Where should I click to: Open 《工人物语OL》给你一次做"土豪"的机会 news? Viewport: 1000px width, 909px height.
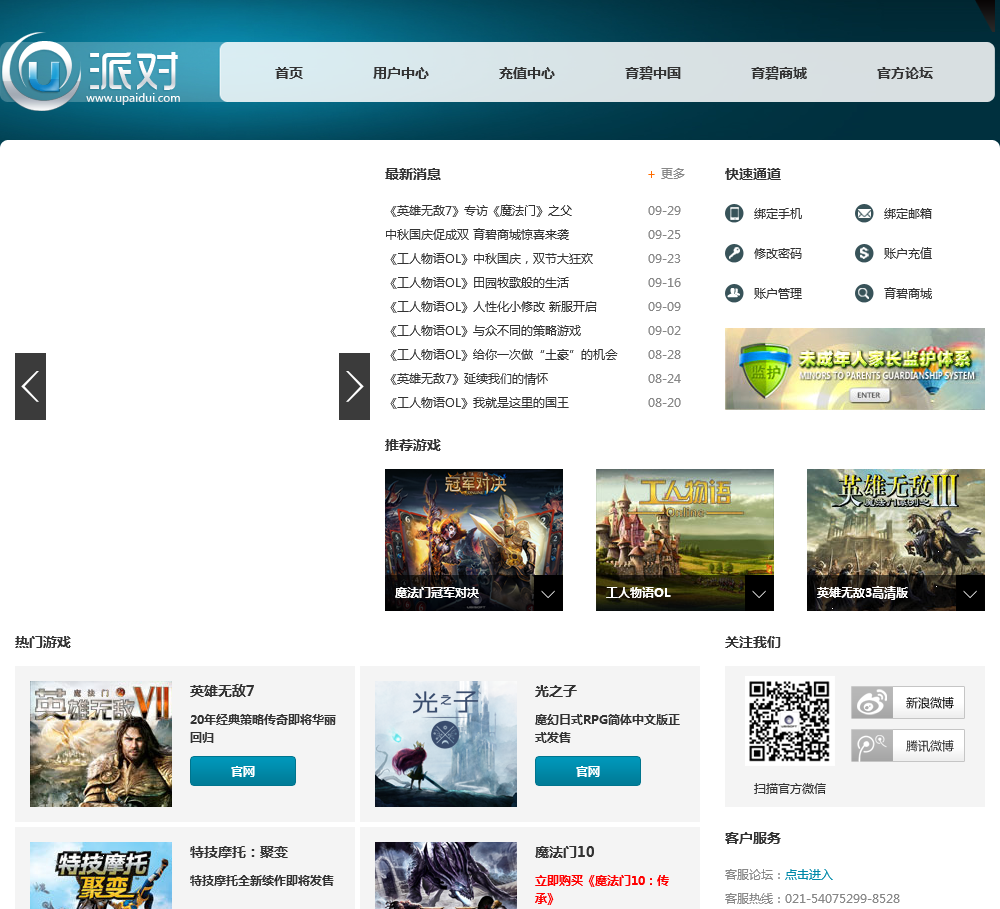(501, 355)
